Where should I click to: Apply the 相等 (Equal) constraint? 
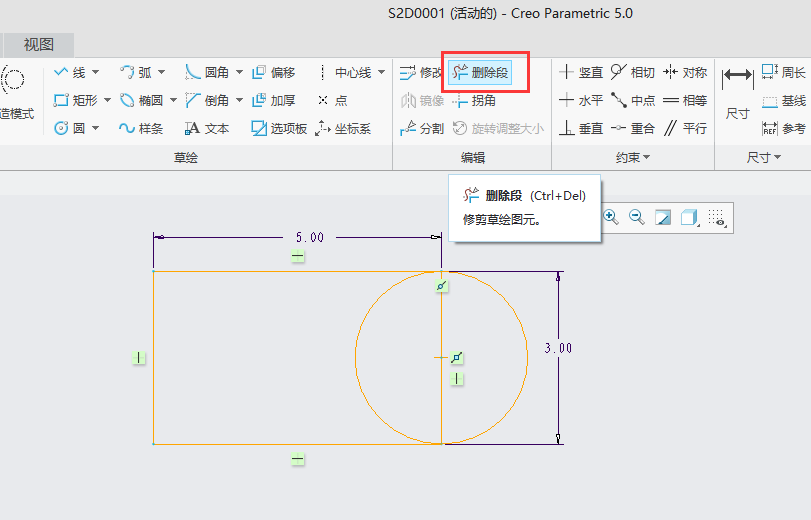click(x=685, y=100)
